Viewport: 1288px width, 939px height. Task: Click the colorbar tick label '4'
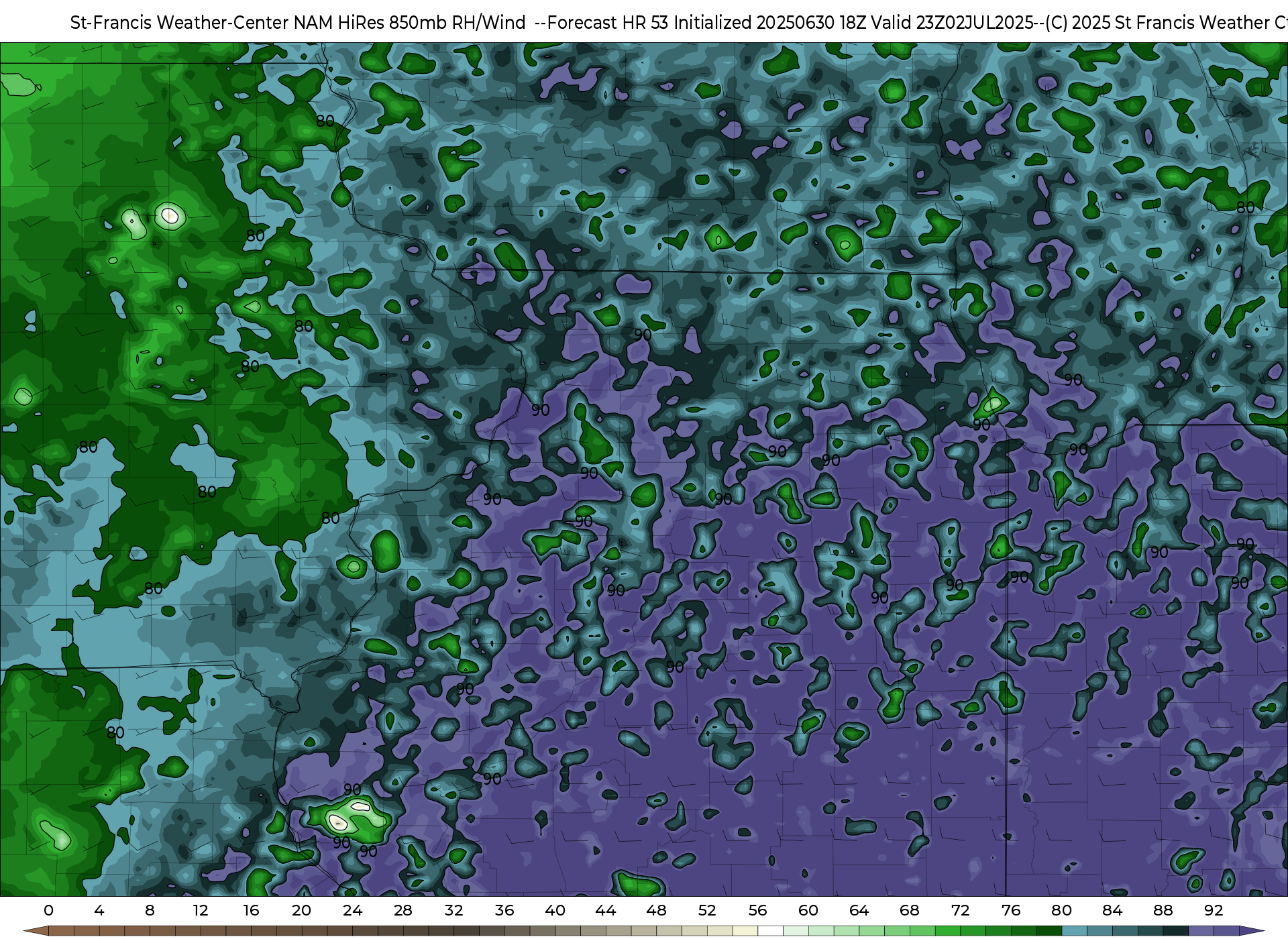[99, 910]
